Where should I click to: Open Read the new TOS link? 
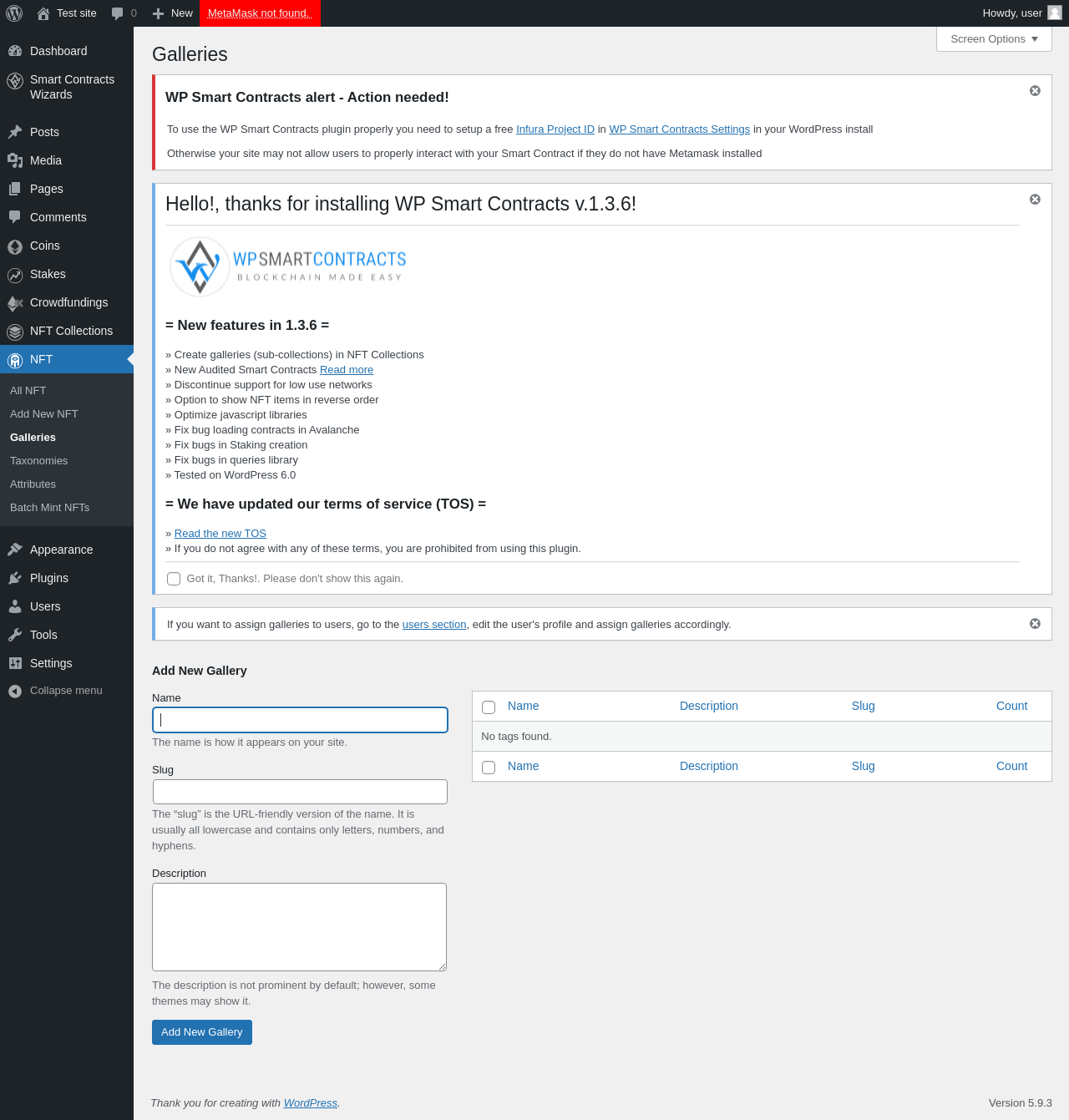tap(220, 533)
